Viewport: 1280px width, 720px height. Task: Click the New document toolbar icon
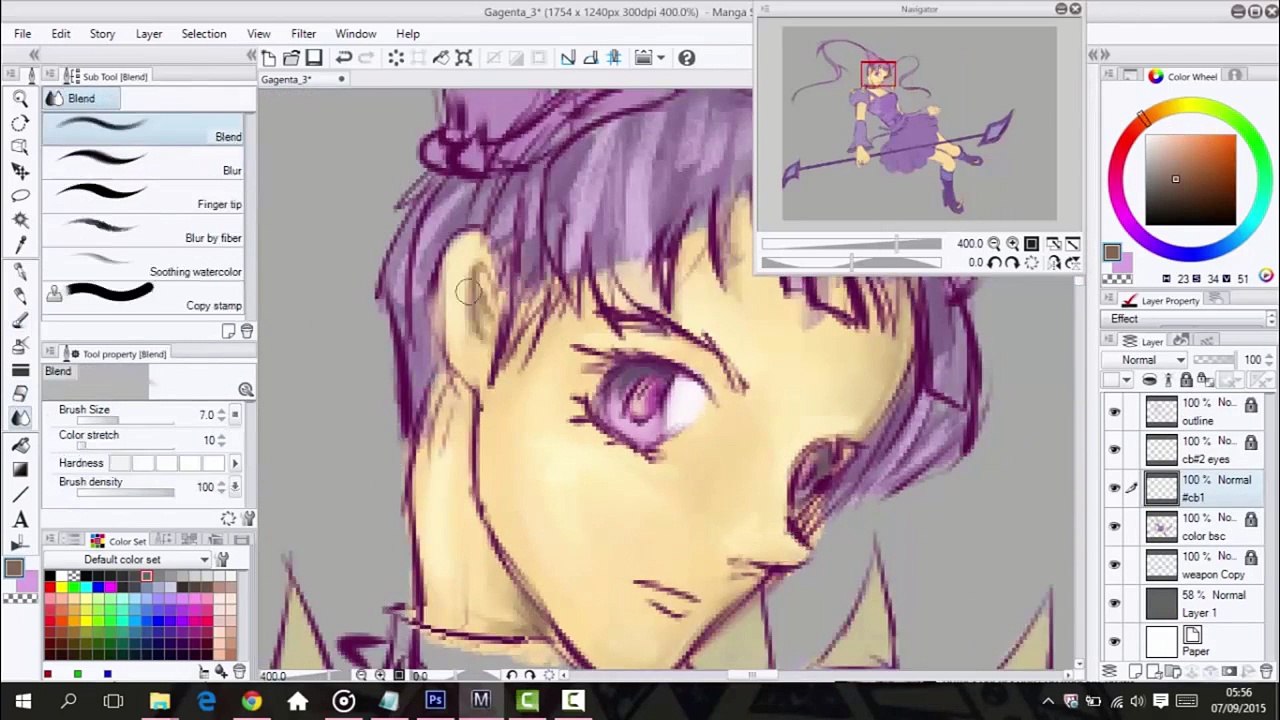pos(268,58)
